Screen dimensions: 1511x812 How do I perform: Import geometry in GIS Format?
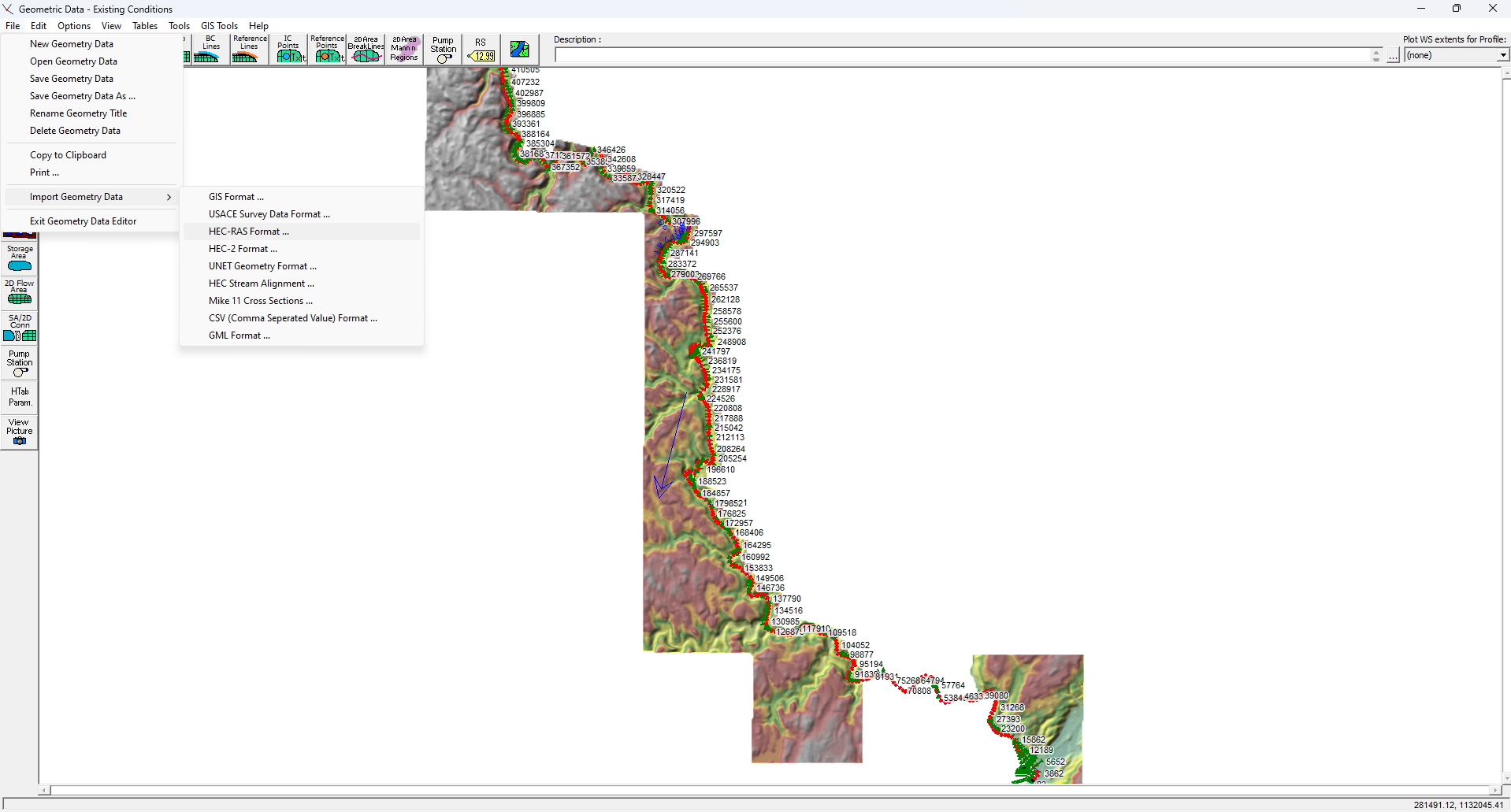click(302, 197)
